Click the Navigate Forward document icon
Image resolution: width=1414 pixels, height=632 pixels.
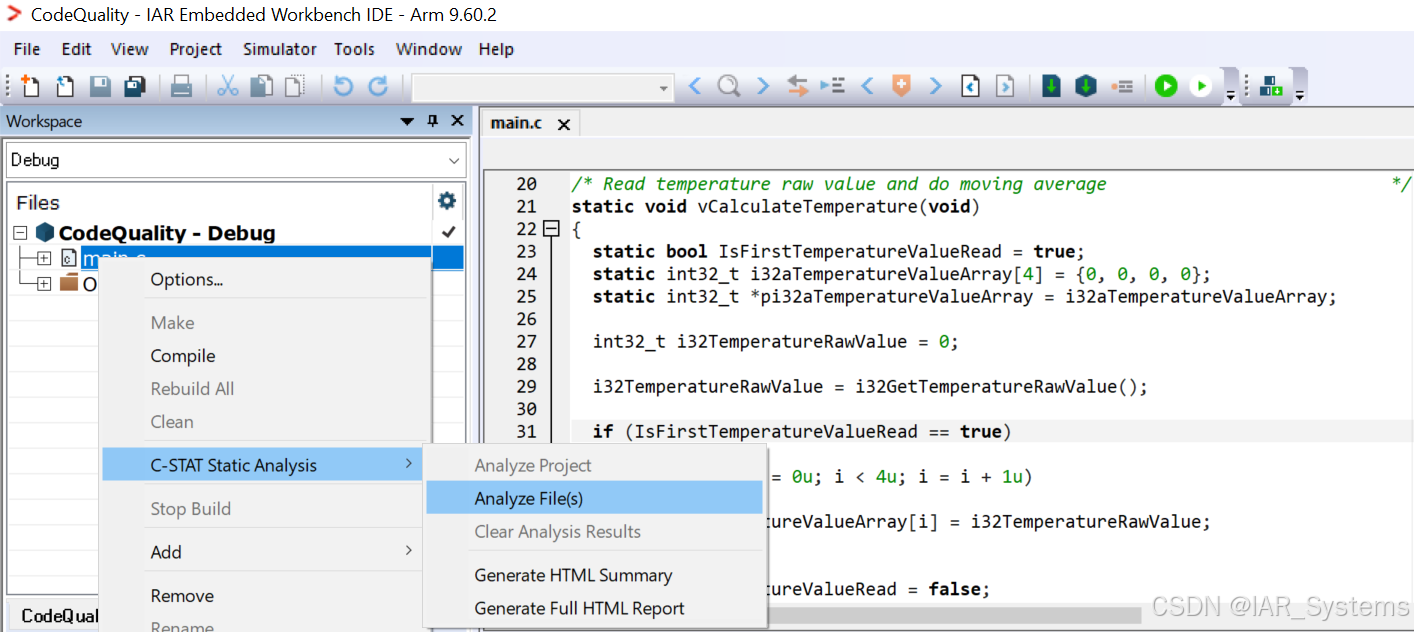pos(1005,87)
